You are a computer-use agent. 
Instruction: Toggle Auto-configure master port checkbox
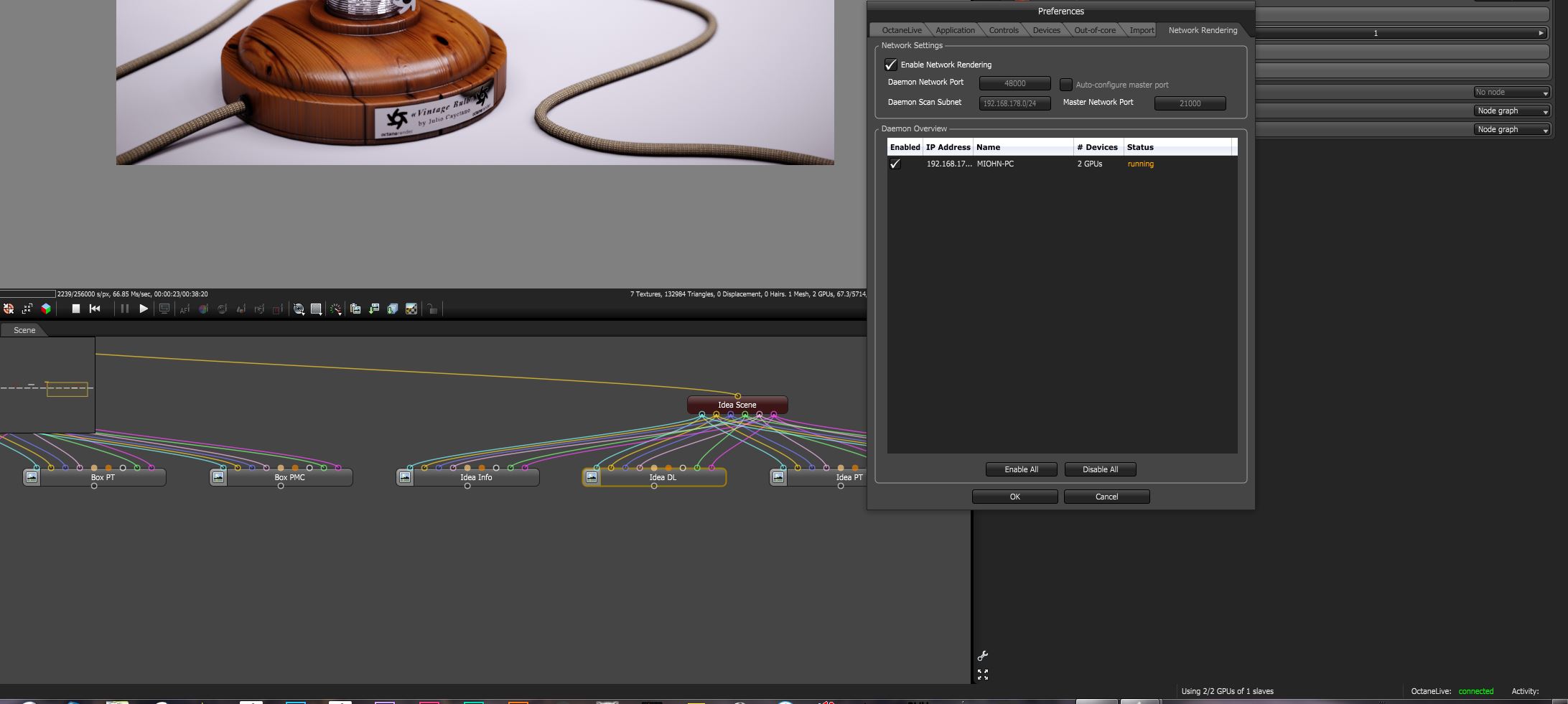pos(1066,85)
